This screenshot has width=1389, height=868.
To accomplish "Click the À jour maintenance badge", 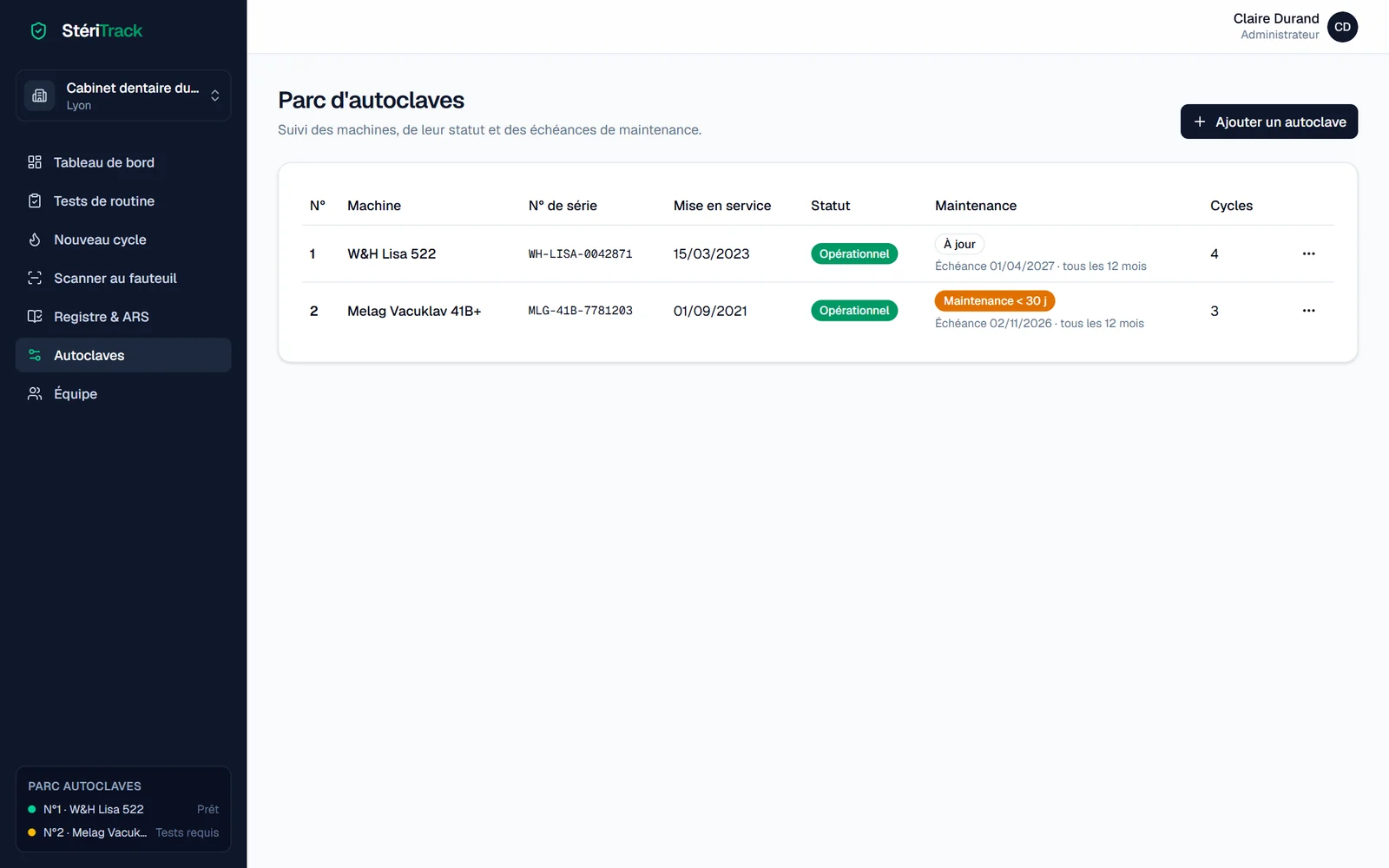I will coord(959,244).
